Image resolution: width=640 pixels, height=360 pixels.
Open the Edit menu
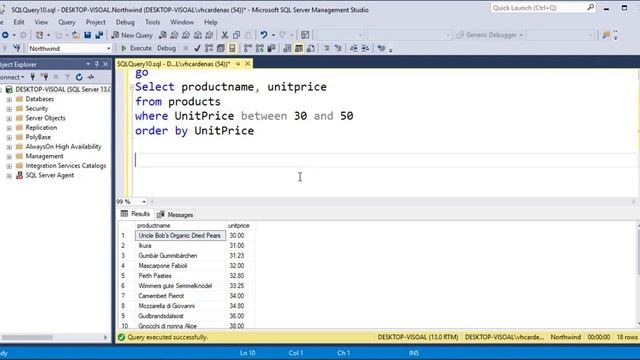(19, 22)
